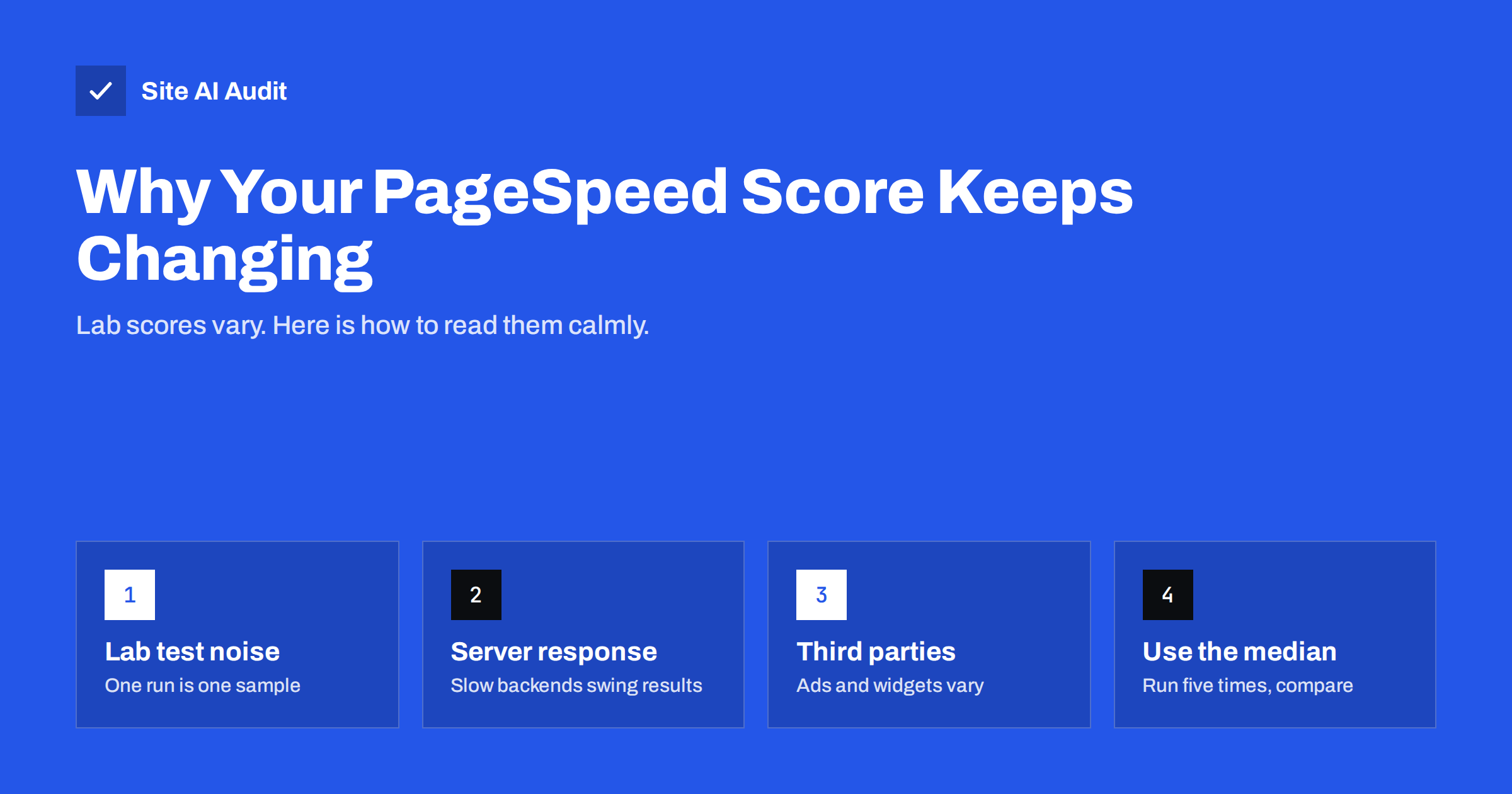Click the Site AI Audit brand name
The image size is (1512, 794).
click(x=214, y=91)
